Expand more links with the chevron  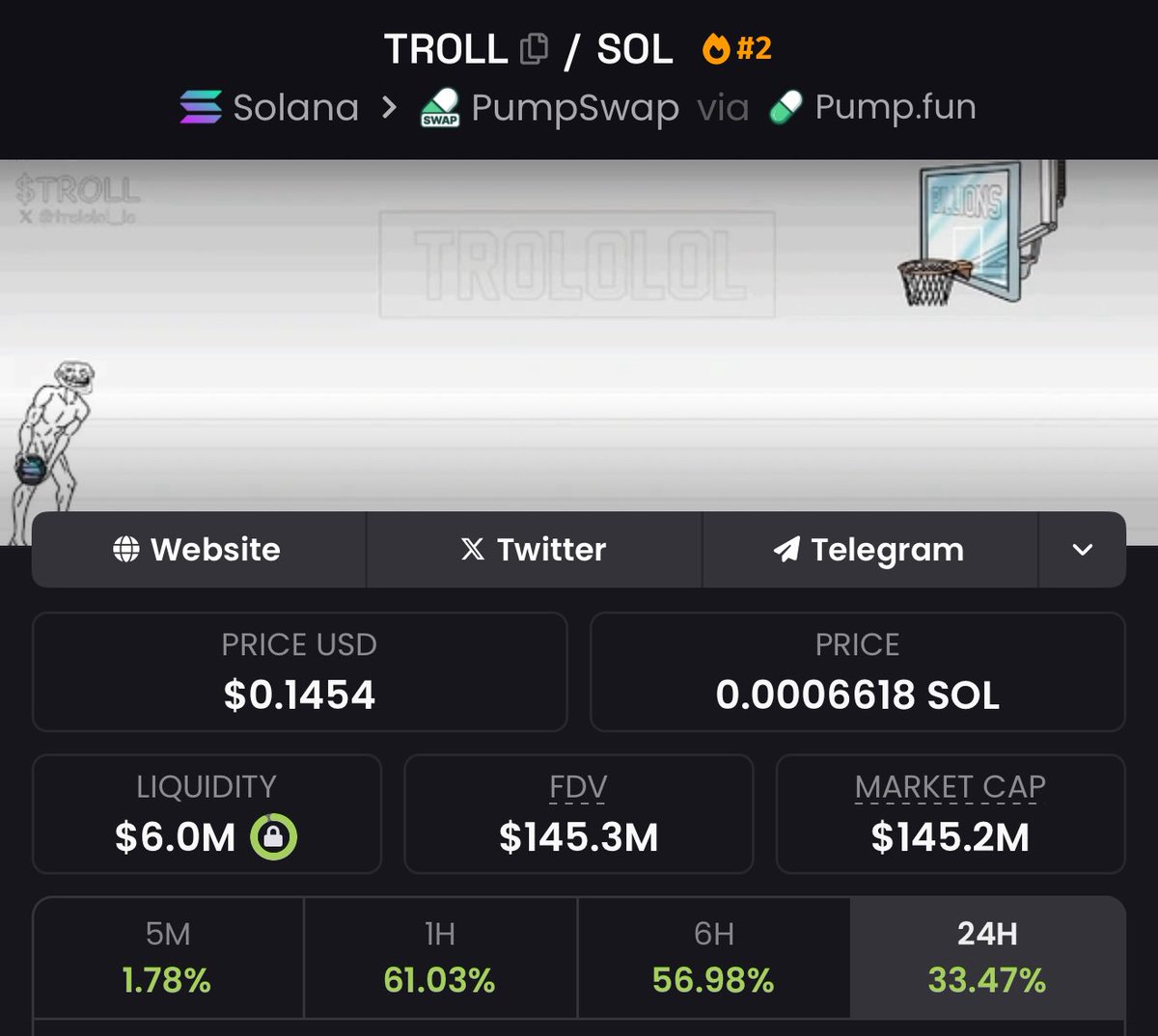tap(1083, 550)
